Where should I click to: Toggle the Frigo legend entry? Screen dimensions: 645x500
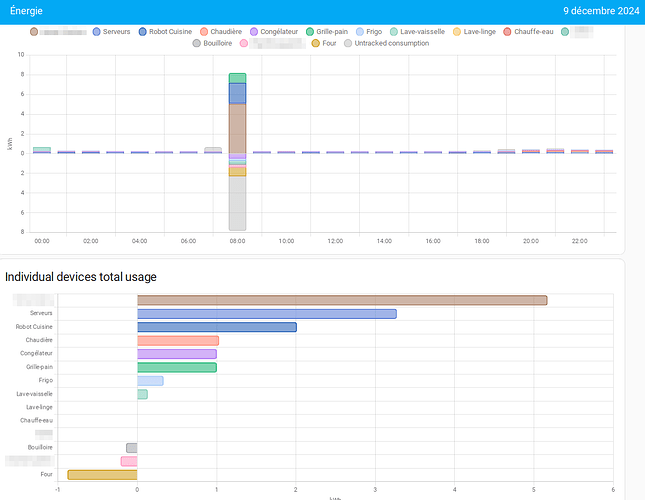click(x=369, y=32)
